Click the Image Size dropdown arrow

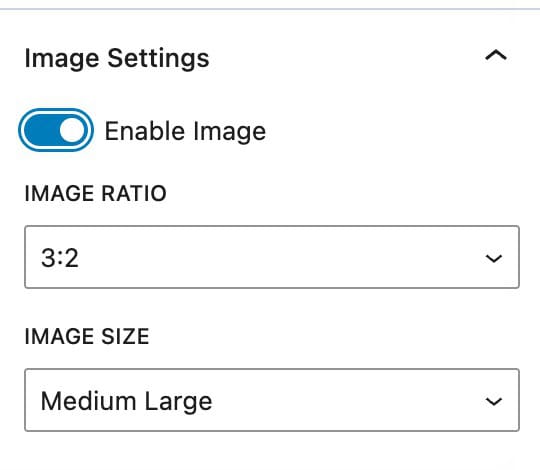(494, 401)
